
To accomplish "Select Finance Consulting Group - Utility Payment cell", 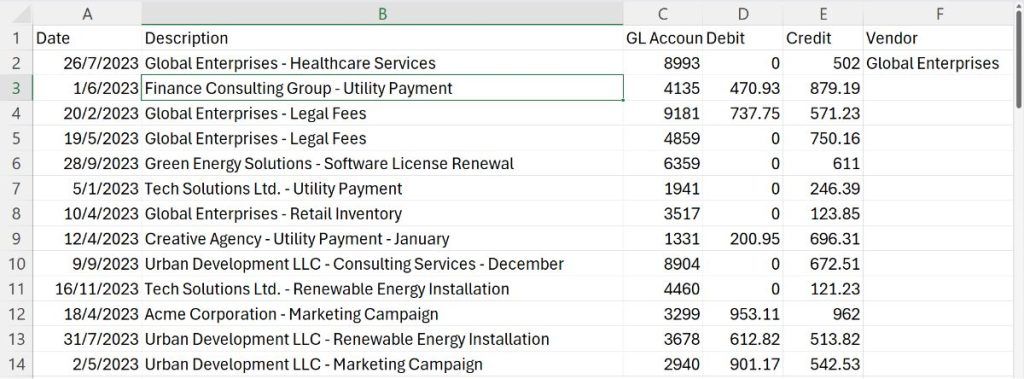I will 382,88.
